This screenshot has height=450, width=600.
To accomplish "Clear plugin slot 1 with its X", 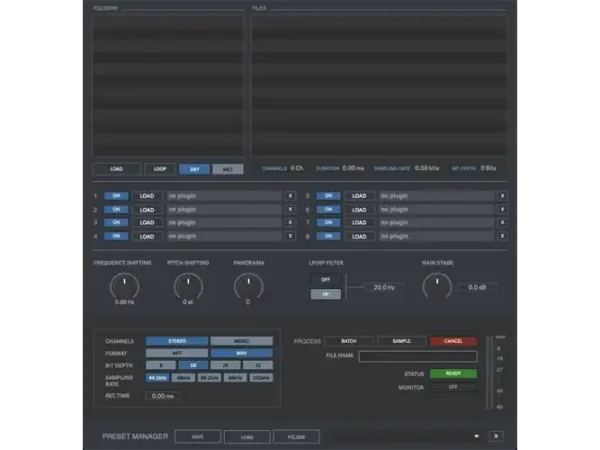I will point(290,196).
